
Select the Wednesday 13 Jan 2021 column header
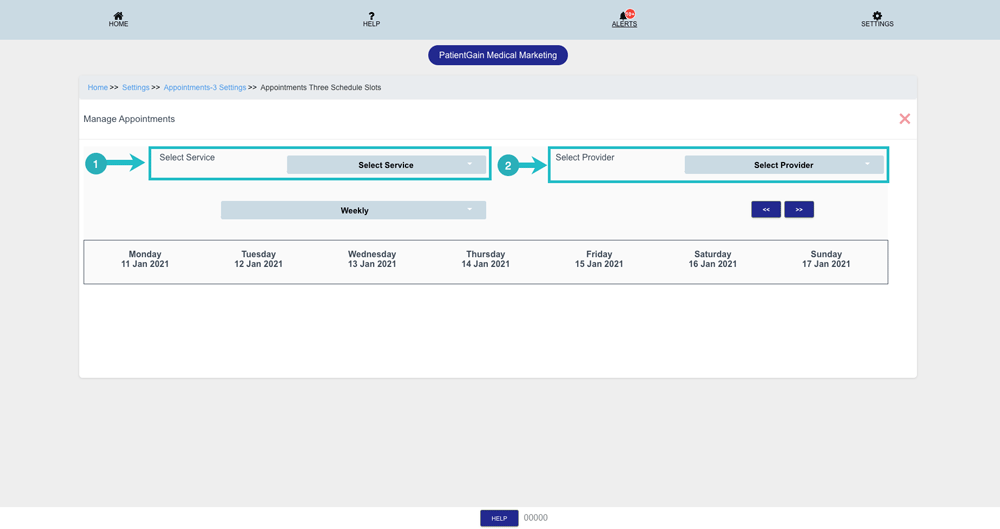click(372, 259)
